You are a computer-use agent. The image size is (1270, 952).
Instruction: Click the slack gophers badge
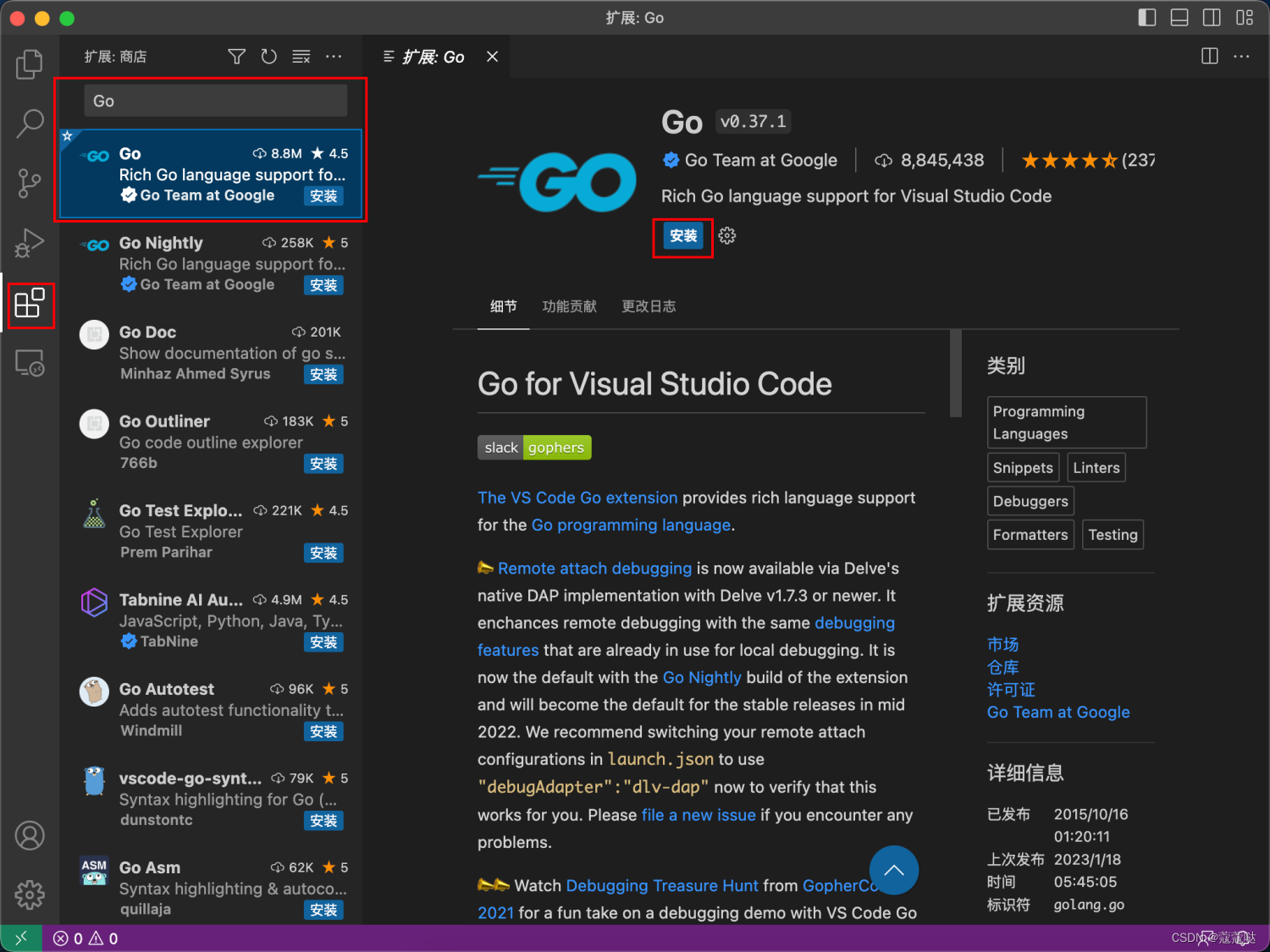pyautogui.click(x=534, y=448)
